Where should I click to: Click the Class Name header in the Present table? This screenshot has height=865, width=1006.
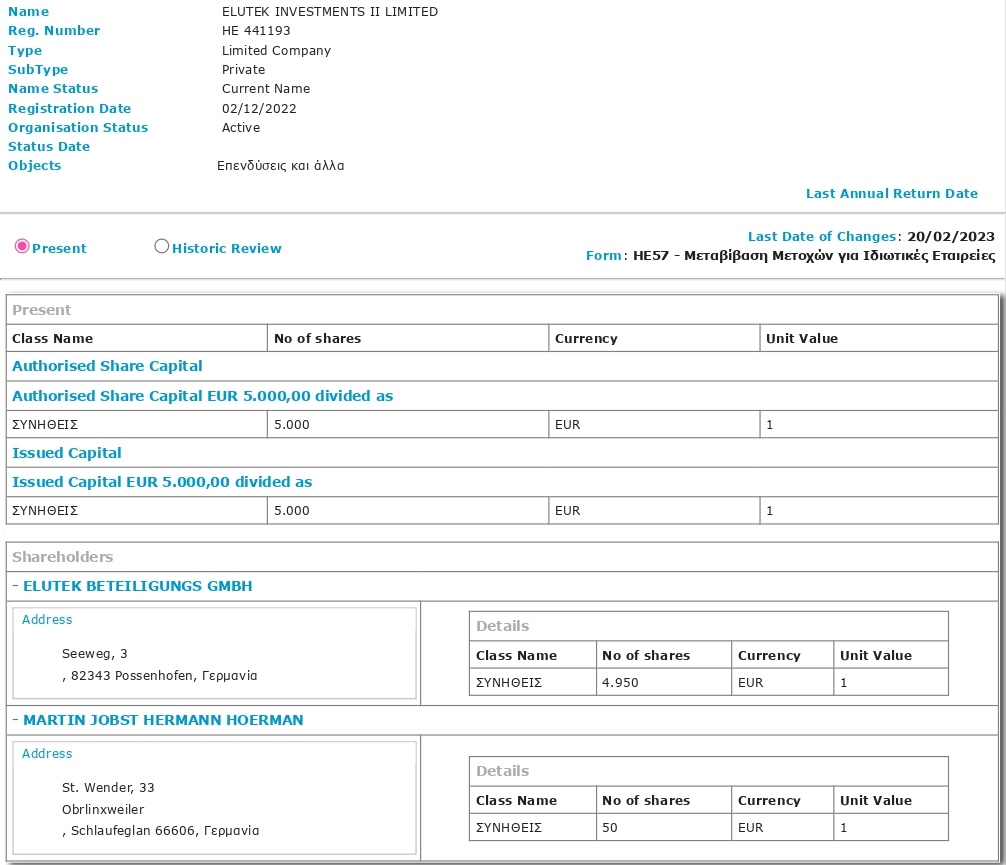53,338
